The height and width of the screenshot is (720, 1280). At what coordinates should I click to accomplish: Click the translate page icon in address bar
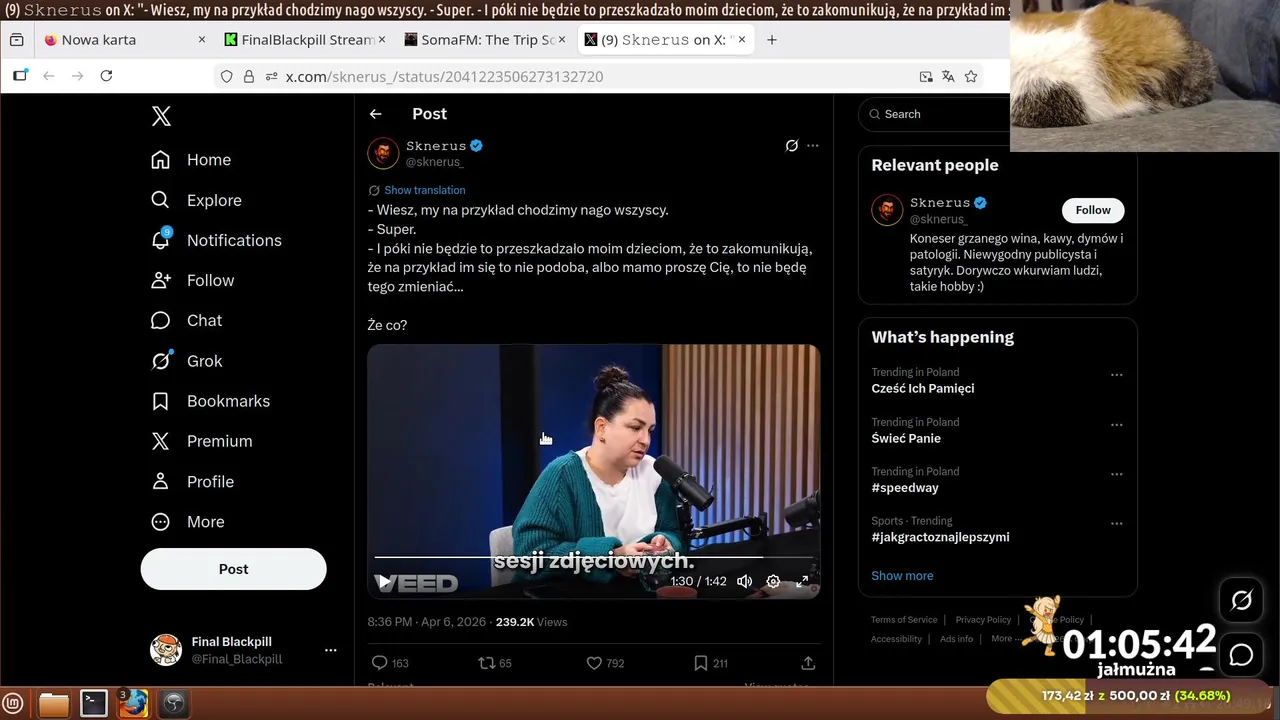click(948, 76)
